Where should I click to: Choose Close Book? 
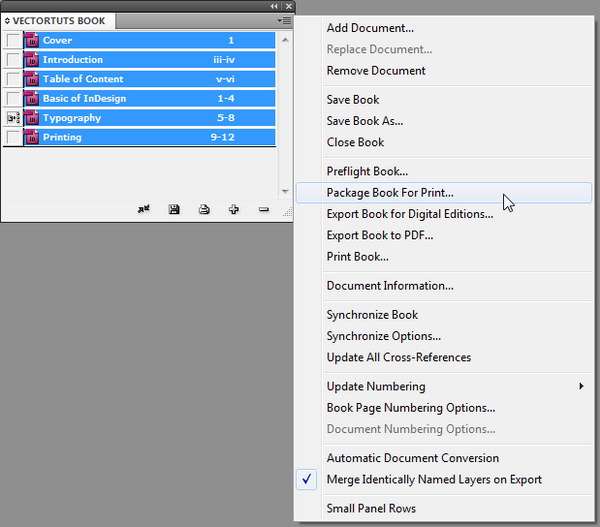355,142
